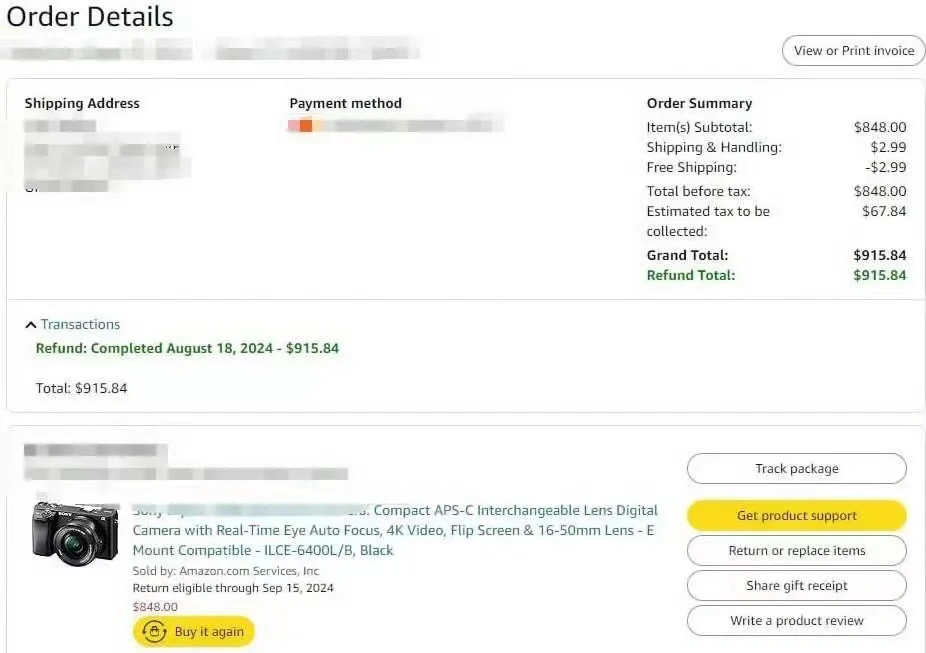Click Sold by Amazon.com Services text
This screenshot has height=653, width=926.
(226, 571)
